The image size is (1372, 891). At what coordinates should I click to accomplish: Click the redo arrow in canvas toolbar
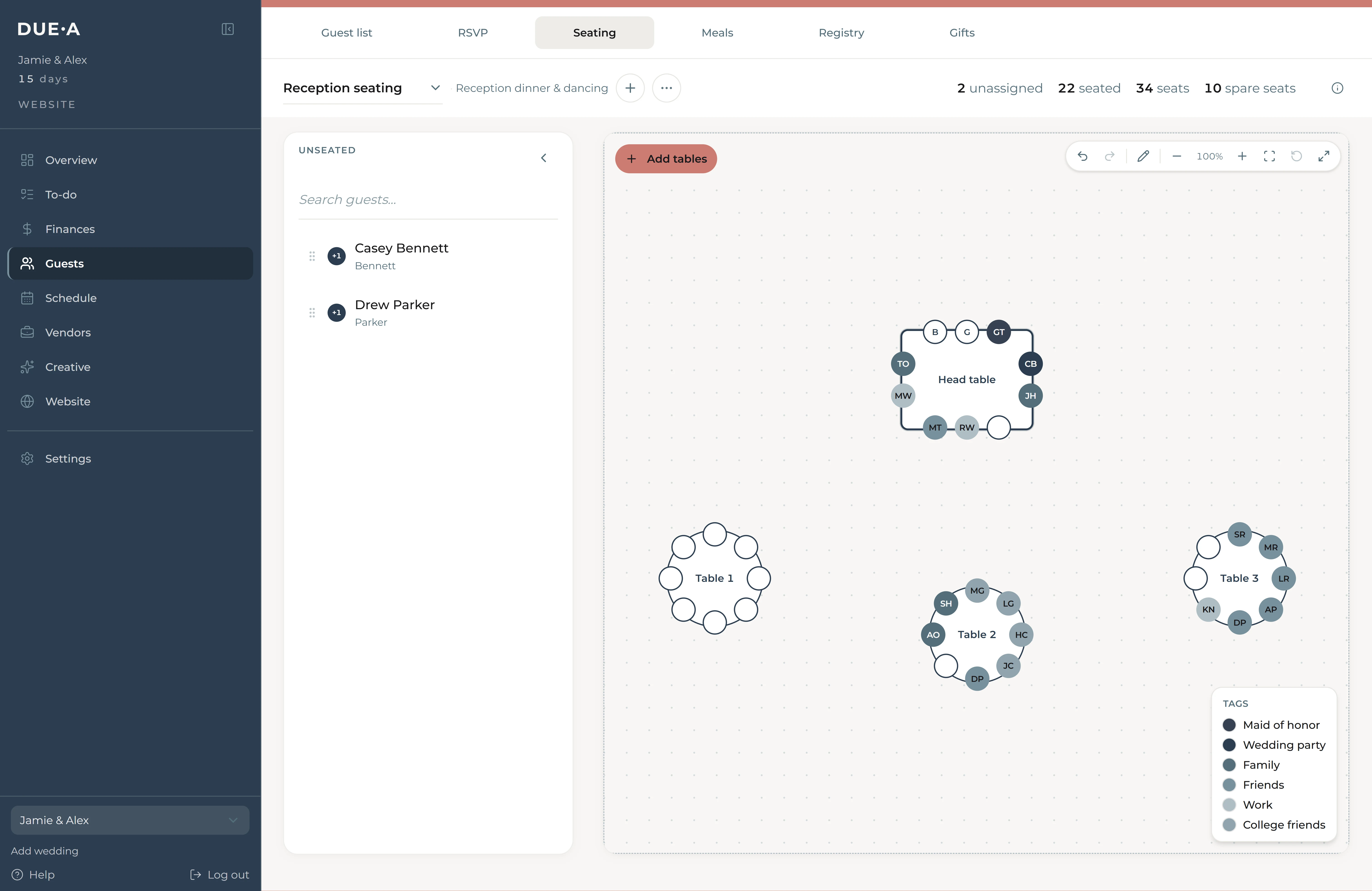(1110, 156)
